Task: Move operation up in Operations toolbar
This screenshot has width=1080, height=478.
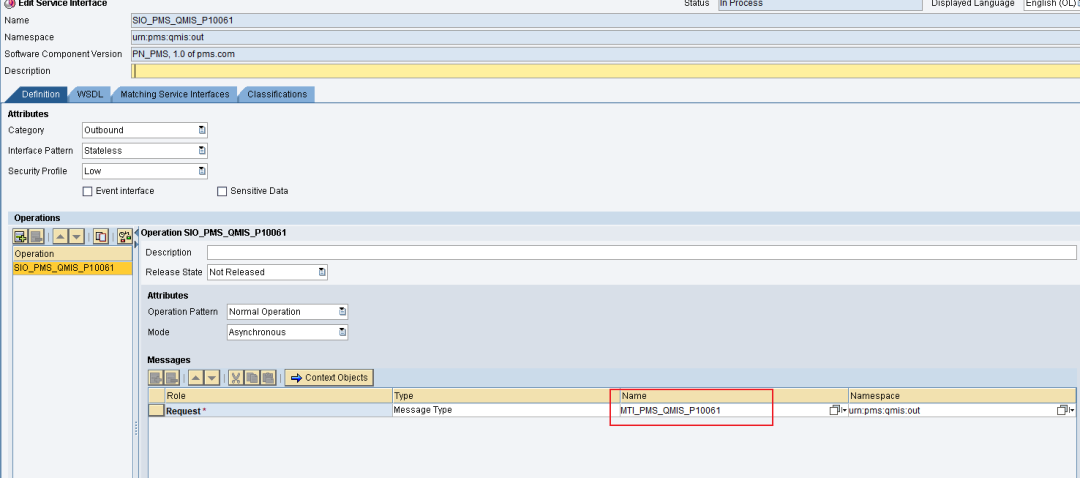Action: pyautogui.click(x=61, y=236)
